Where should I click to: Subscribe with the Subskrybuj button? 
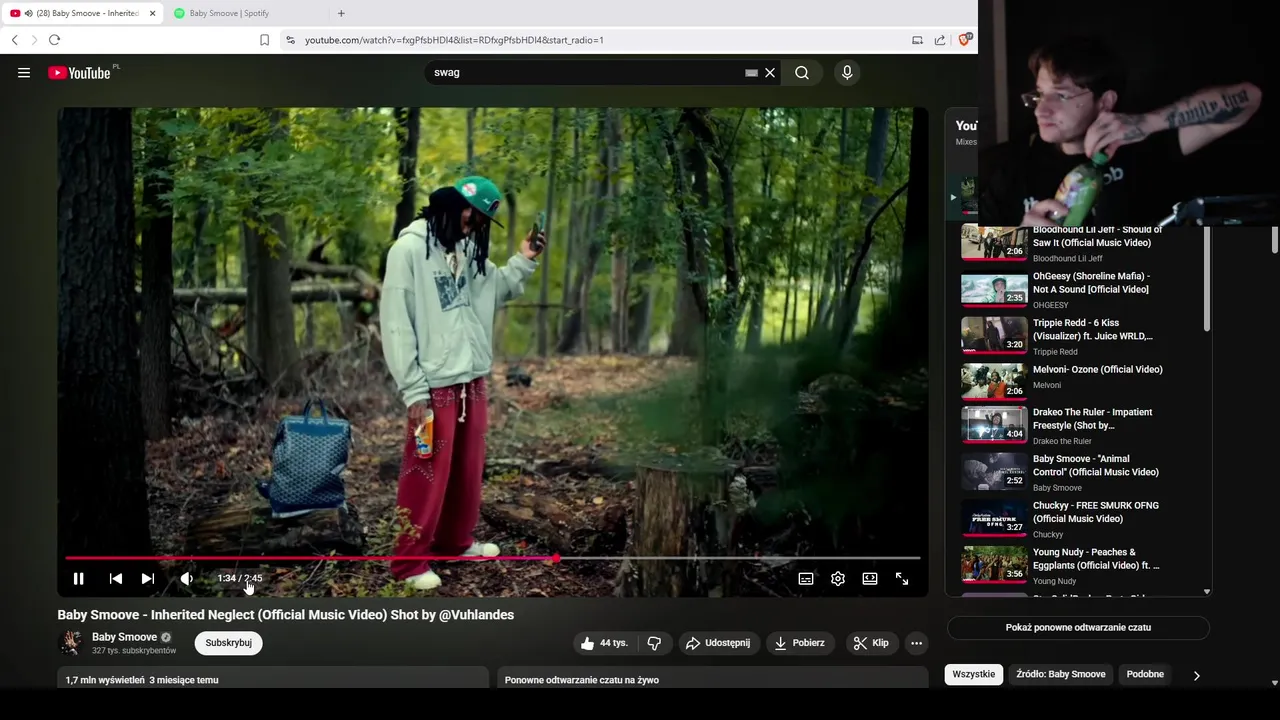point(228,643)
